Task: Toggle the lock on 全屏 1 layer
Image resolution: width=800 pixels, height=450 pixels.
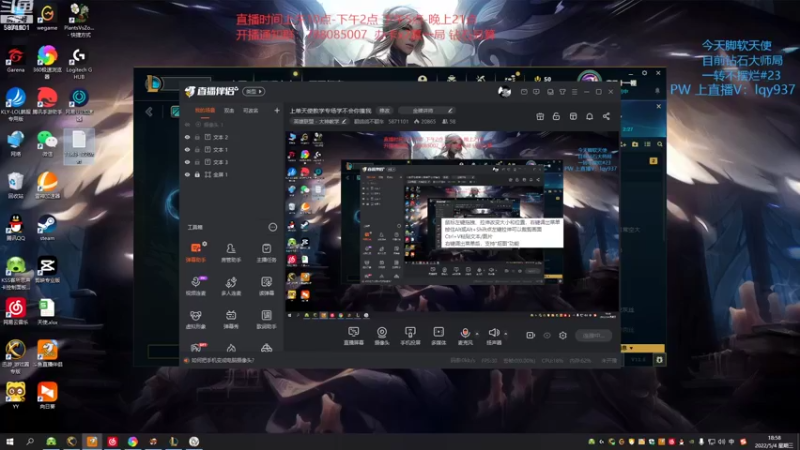Action: tap(197, 174)
